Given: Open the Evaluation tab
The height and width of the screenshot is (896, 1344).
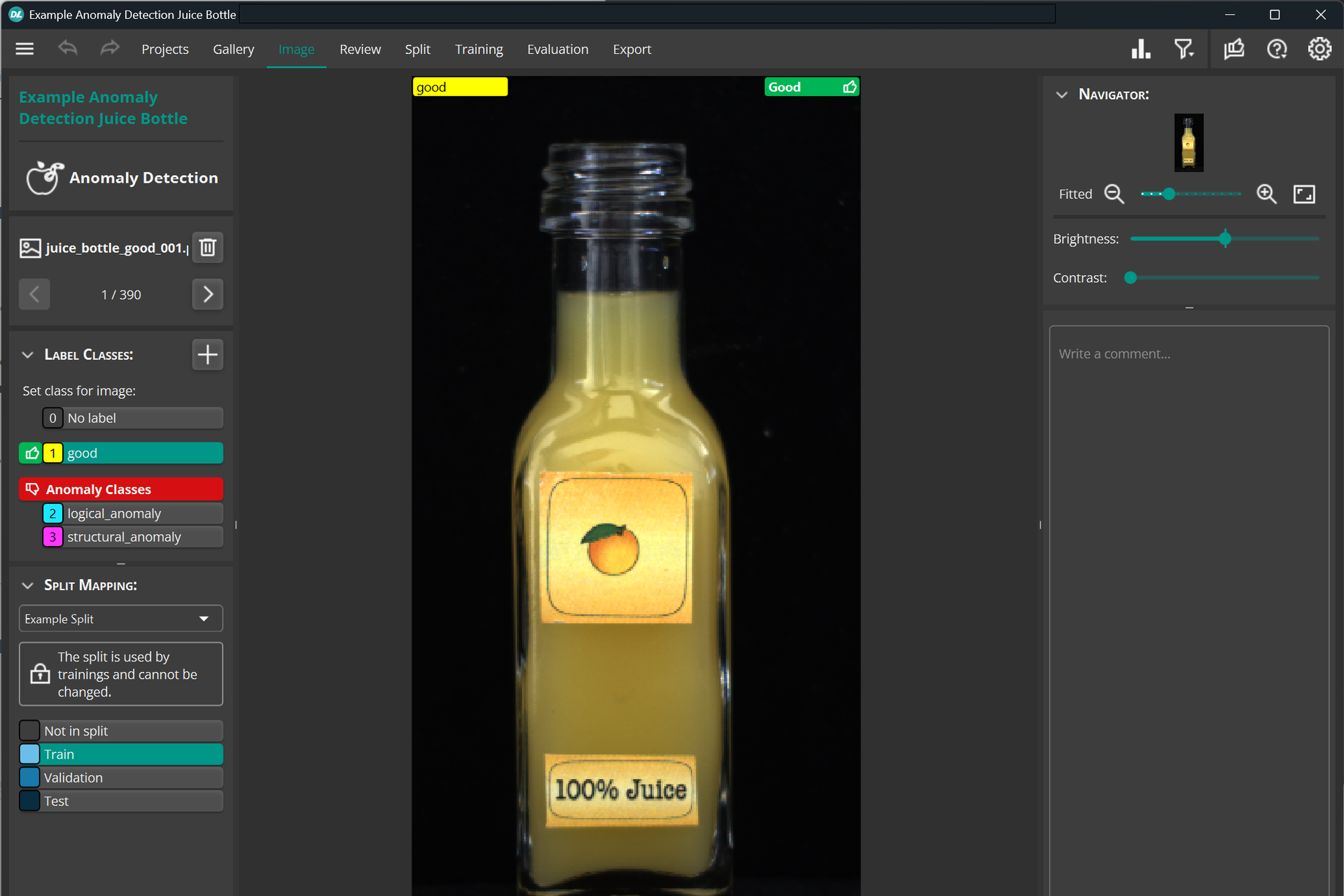Looking at the screenshot, I should (558, 49).
